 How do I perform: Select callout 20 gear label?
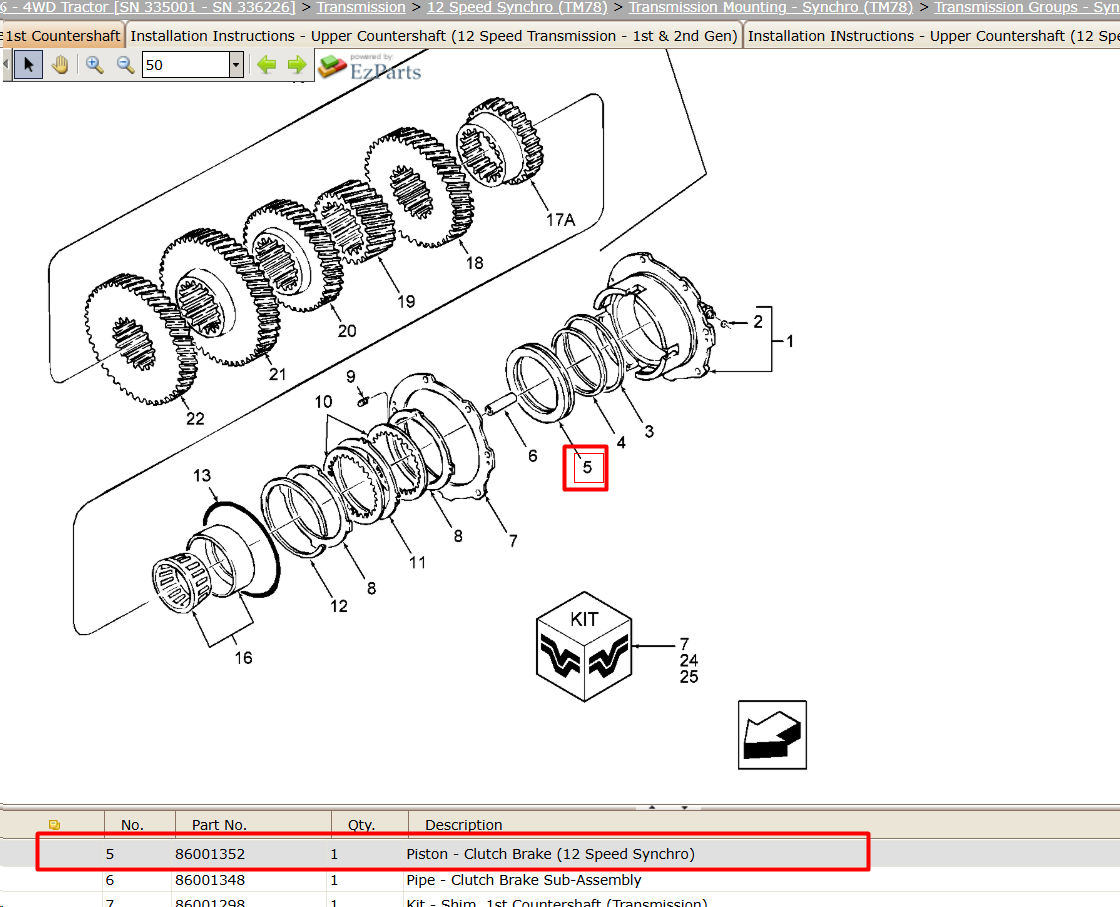click(x=347, y=331)
